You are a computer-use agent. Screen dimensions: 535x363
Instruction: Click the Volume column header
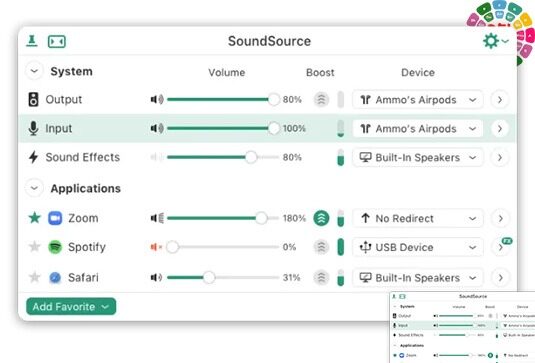click(227, 72)
